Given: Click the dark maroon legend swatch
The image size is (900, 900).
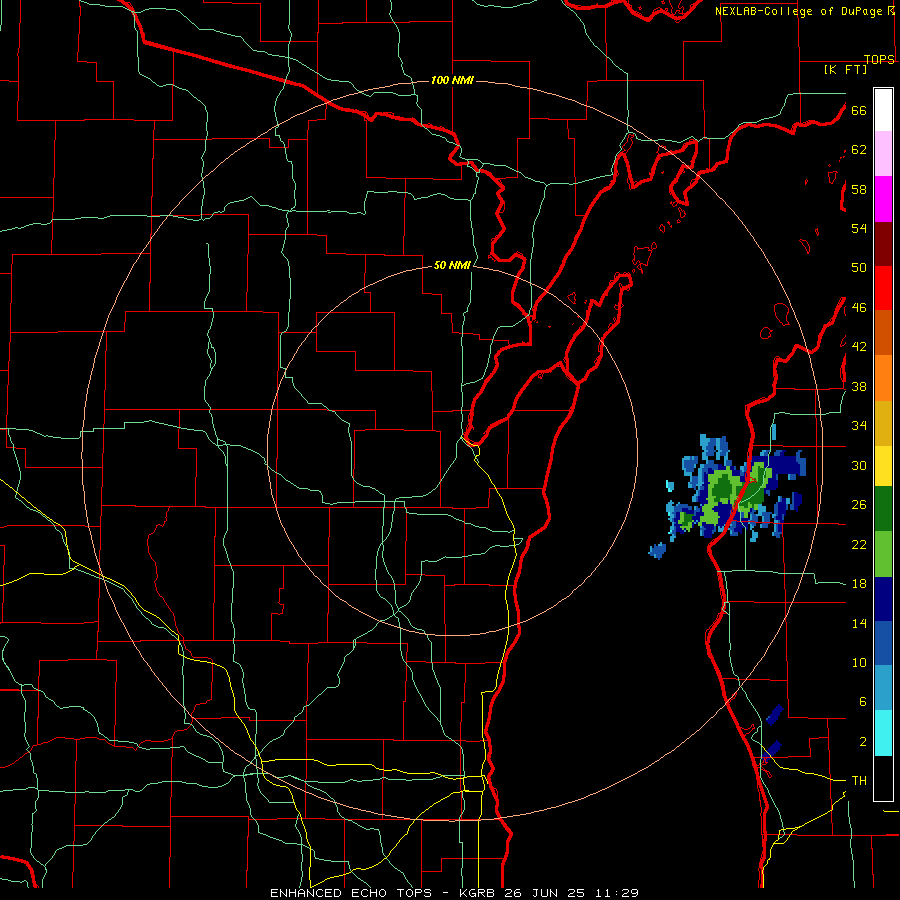Looking at the screenshot, I should coord(883,244).
